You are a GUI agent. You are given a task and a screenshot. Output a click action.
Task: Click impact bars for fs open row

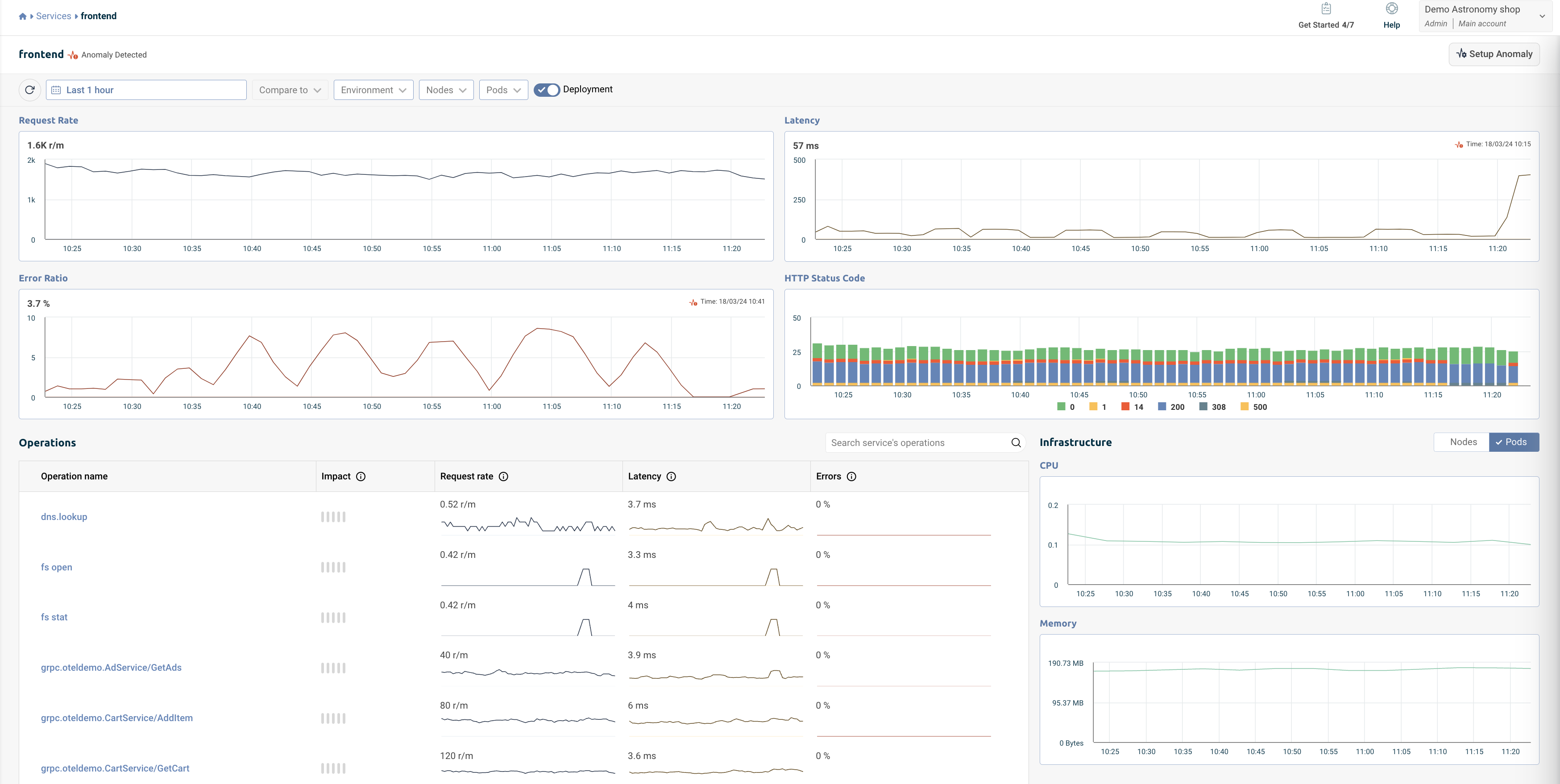[333, 567]
